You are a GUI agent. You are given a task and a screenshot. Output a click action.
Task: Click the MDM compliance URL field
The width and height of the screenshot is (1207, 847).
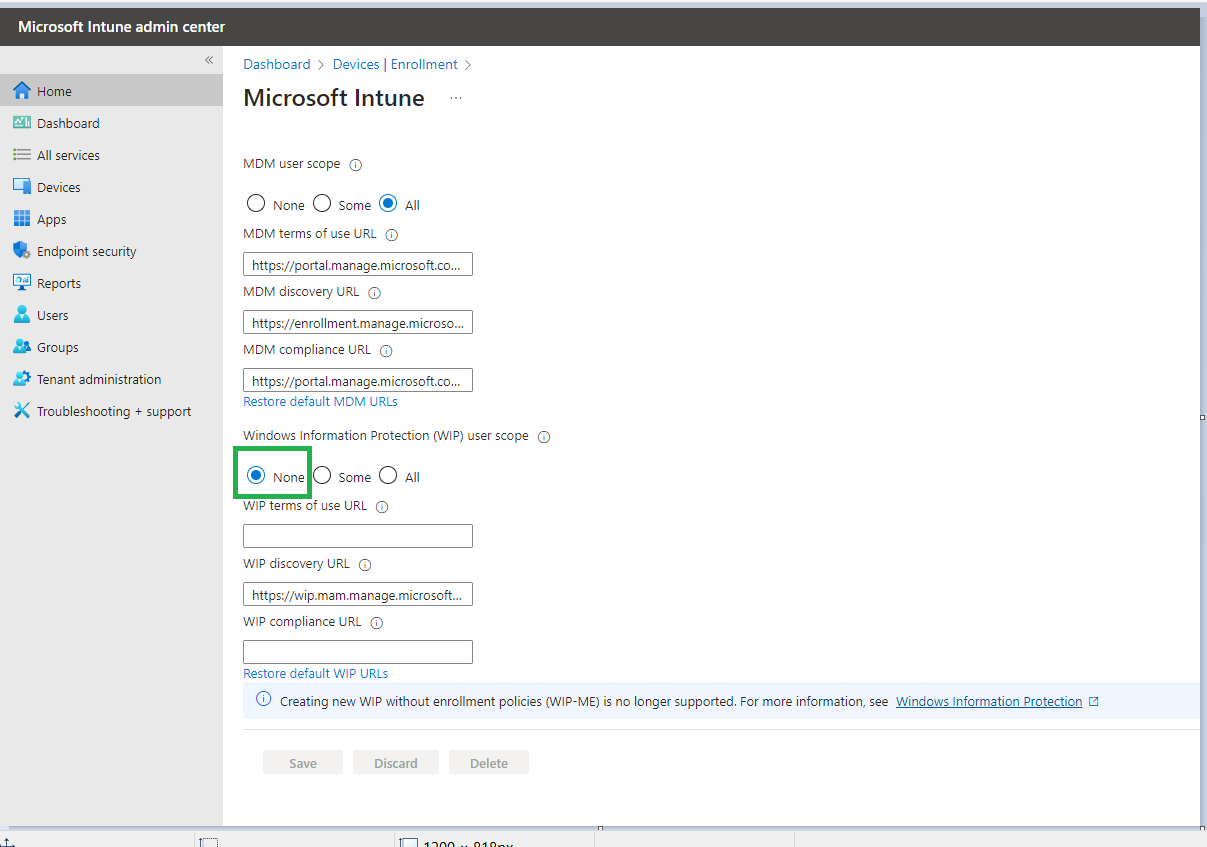[358, 380]
